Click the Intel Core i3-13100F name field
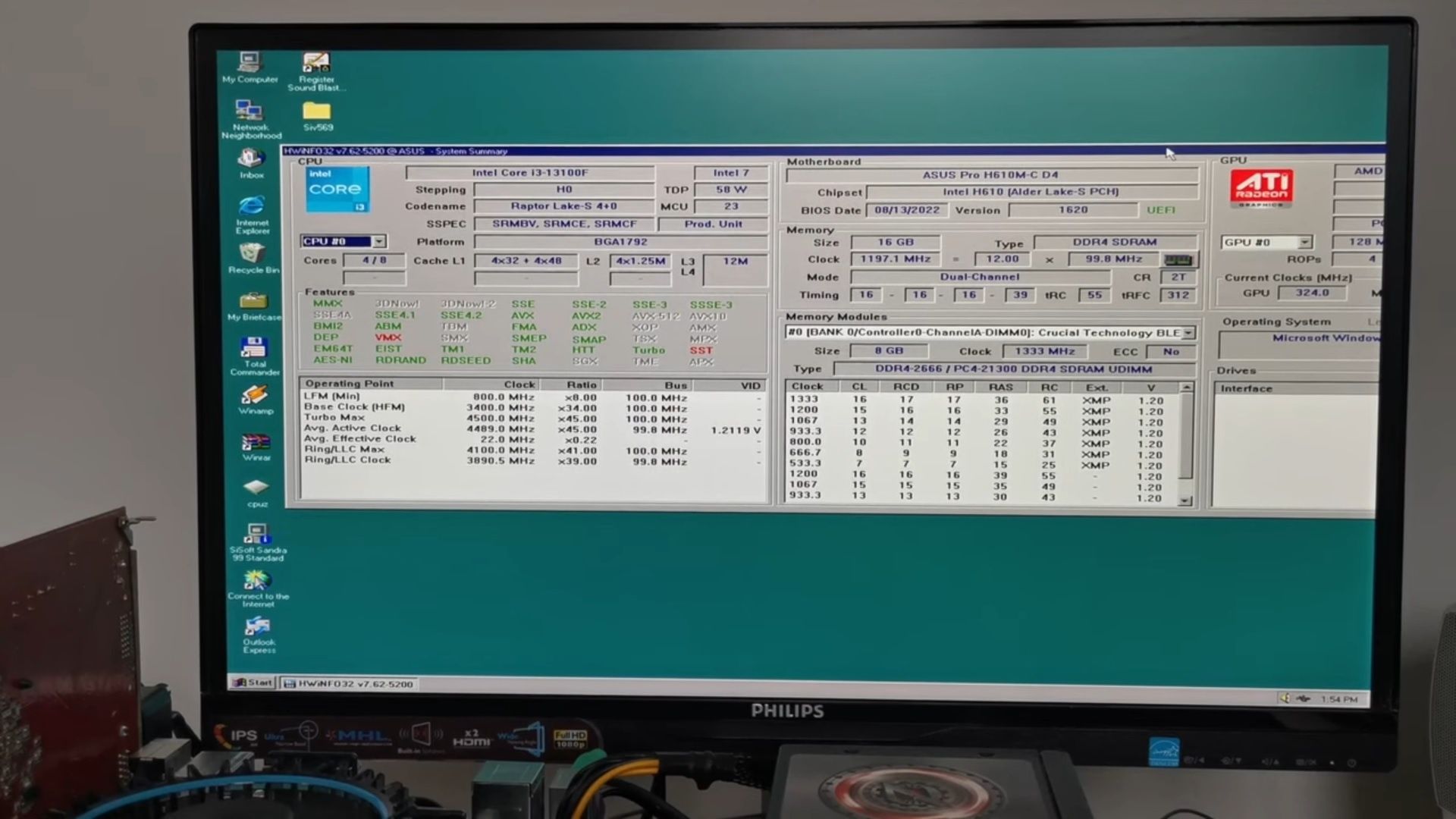This screenshot has height=819, width=1456. point(530,173)
